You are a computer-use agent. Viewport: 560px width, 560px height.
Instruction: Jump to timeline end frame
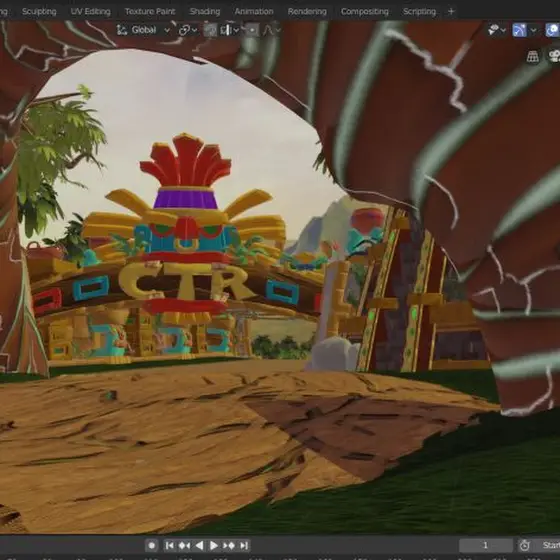coord(244,545)
